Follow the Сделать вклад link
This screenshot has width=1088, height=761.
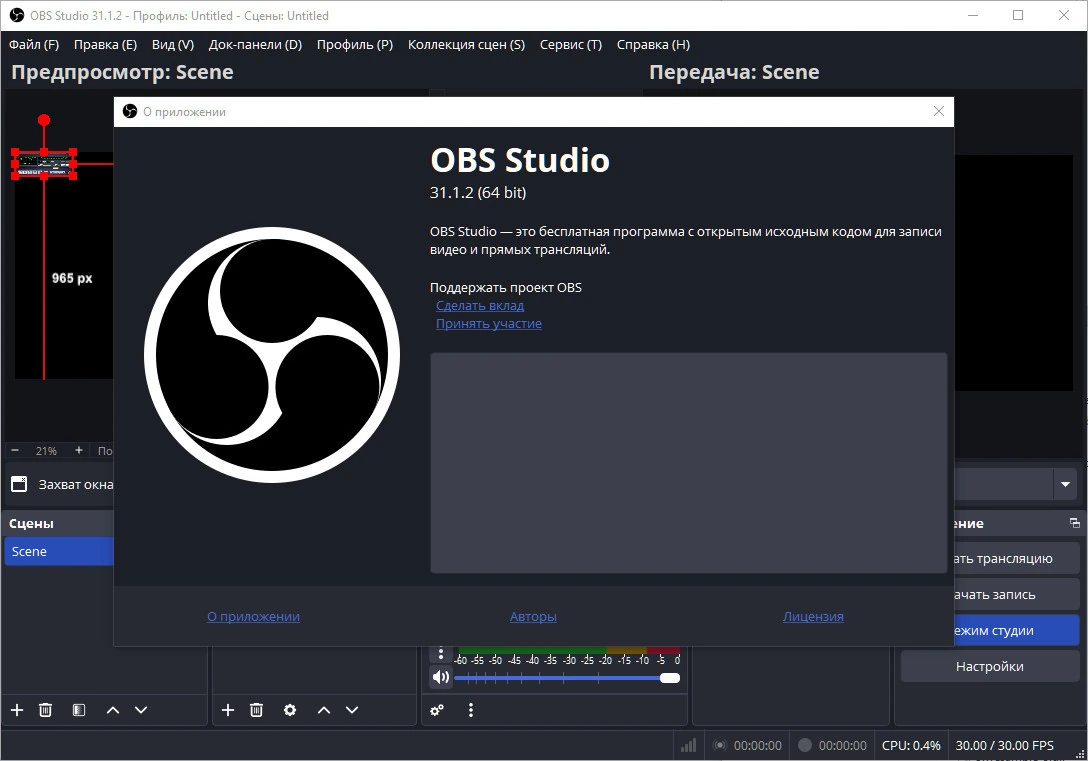click(479, 305)
